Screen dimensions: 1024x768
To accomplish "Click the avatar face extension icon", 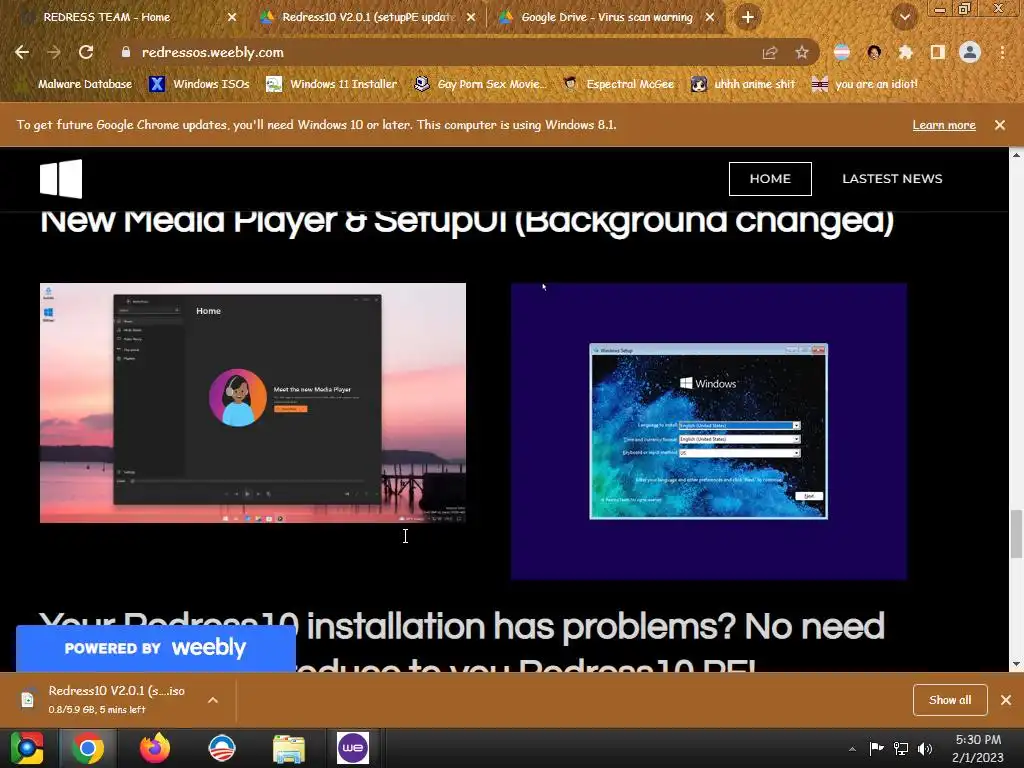I will [874, 52].
